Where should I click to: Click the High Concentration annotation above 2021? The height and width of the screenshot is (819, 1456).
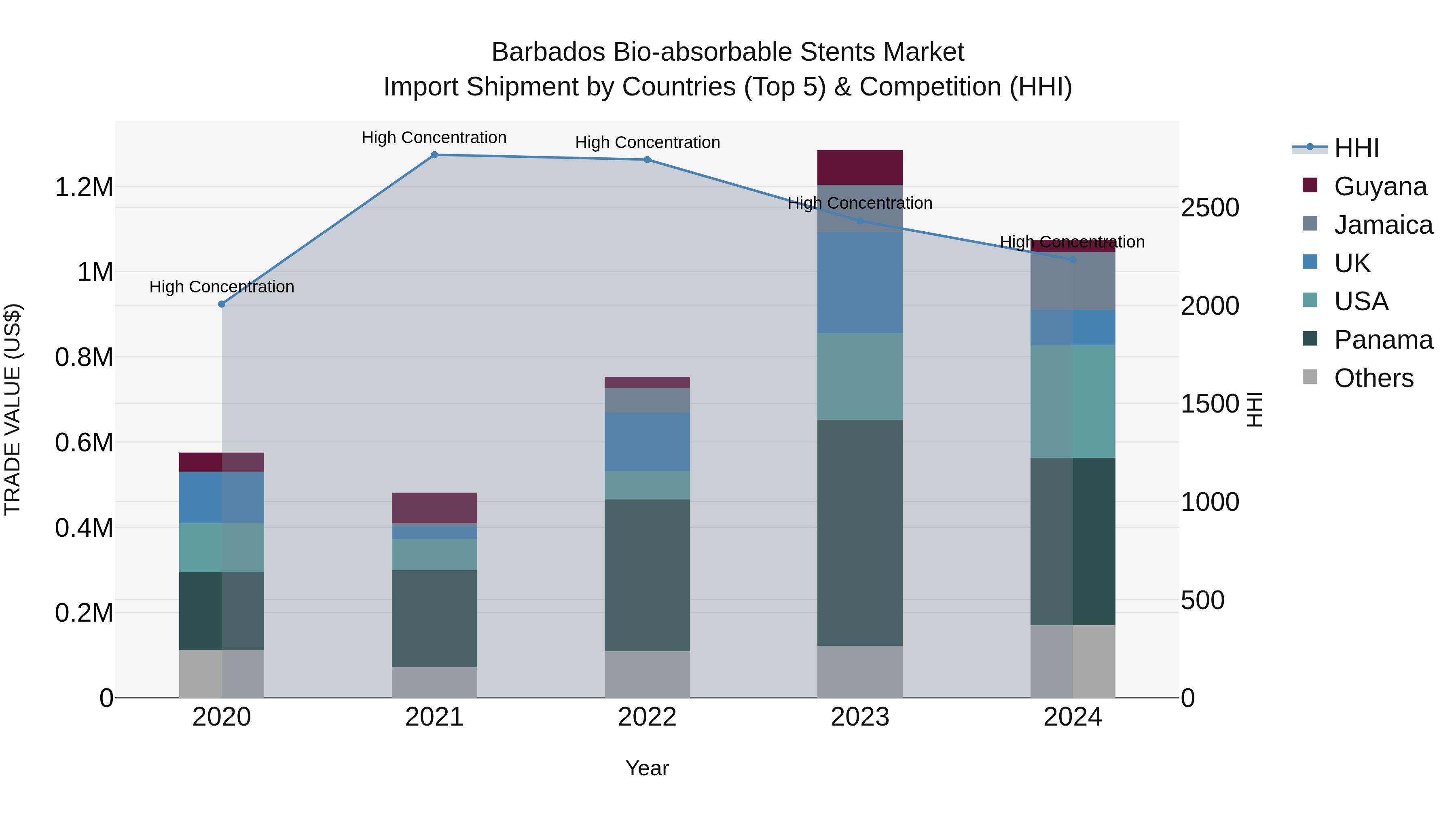(x=434, y=138)
